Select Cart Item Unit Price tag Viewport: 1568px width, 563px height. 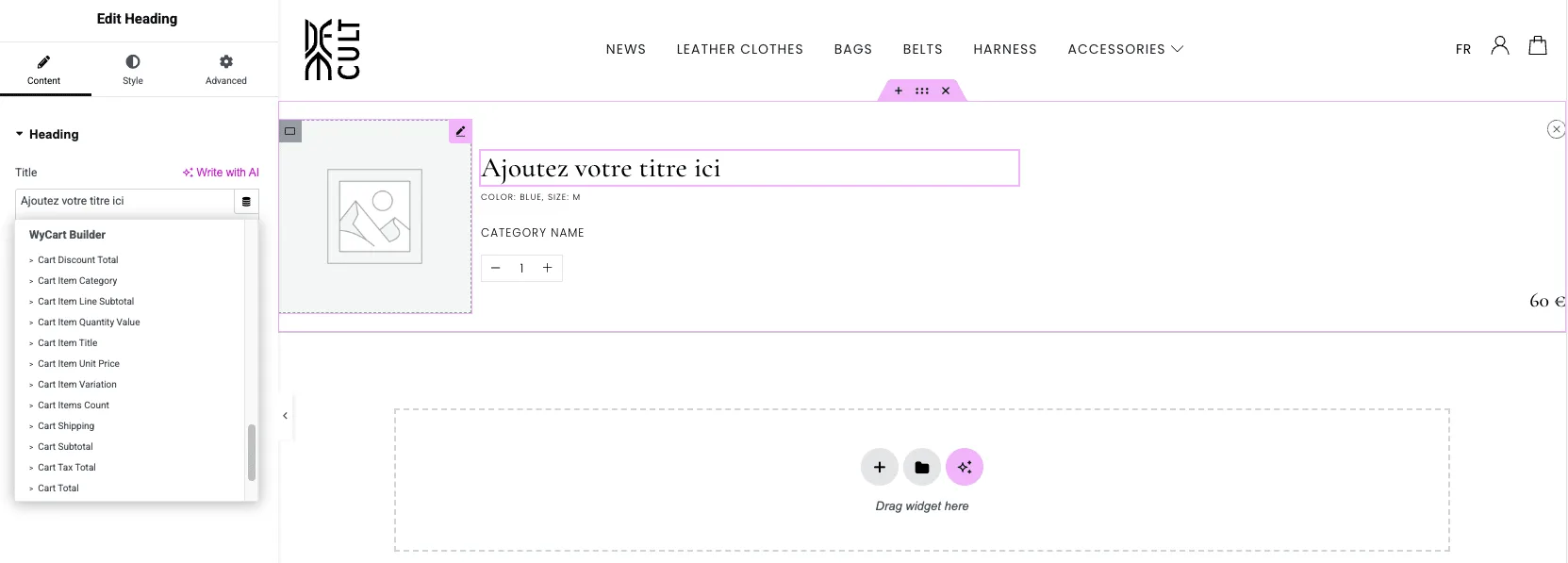(x=78, y=364)
